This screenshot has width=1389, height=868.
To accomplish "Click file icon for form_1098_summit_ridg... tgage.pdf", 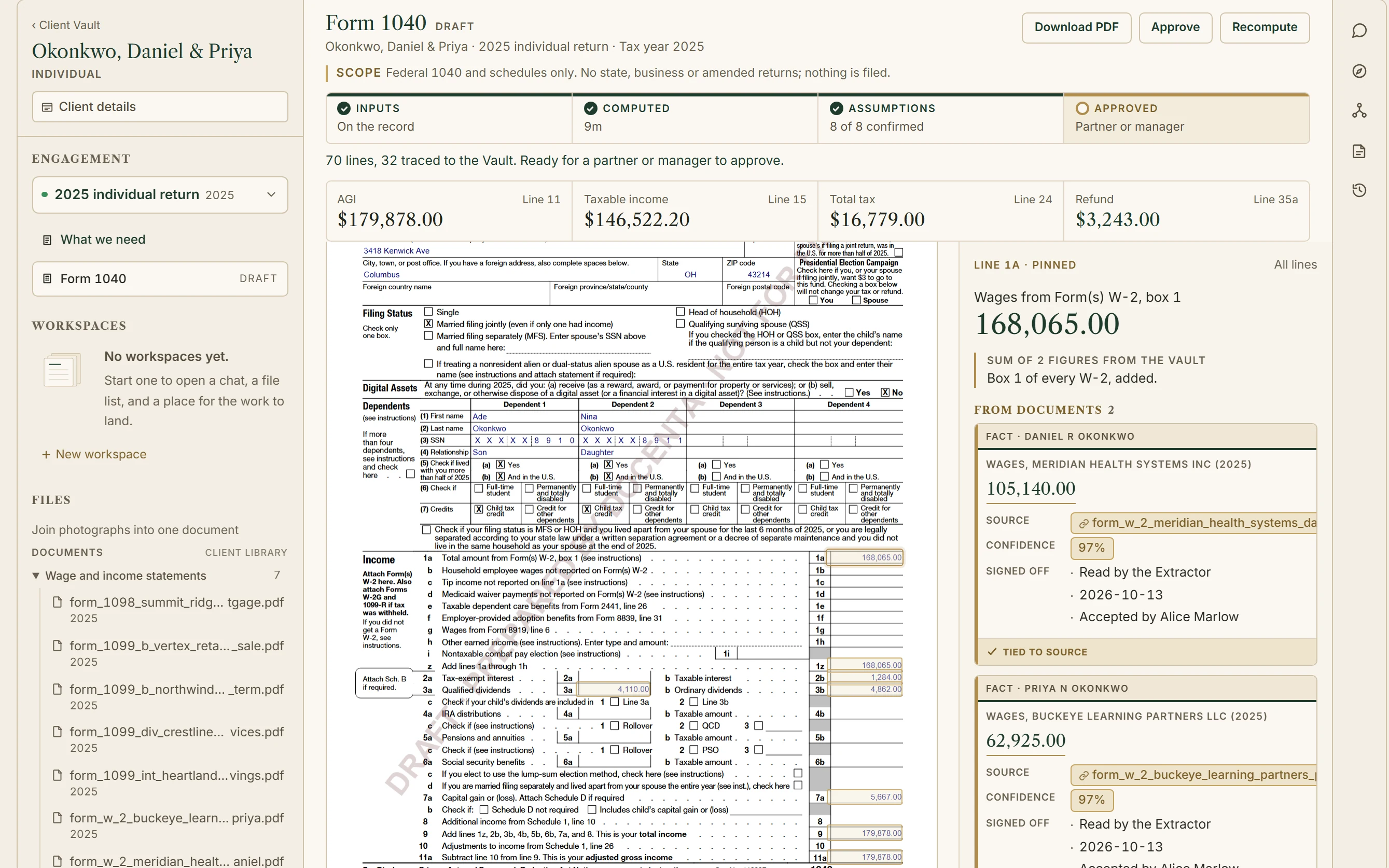I will coord(57,601).
